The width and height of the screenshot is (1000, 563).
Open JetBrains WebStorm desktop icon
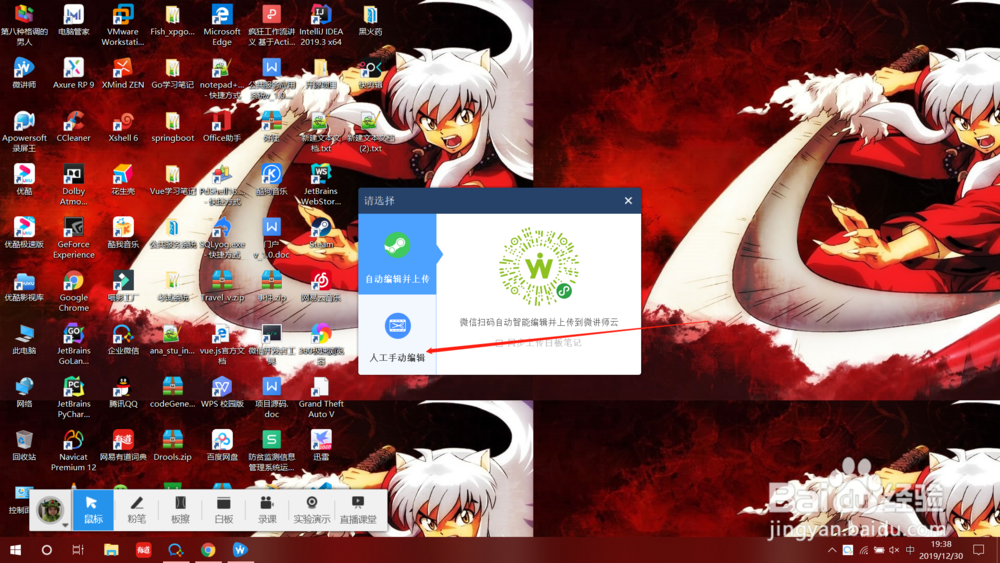coord(321,185)
